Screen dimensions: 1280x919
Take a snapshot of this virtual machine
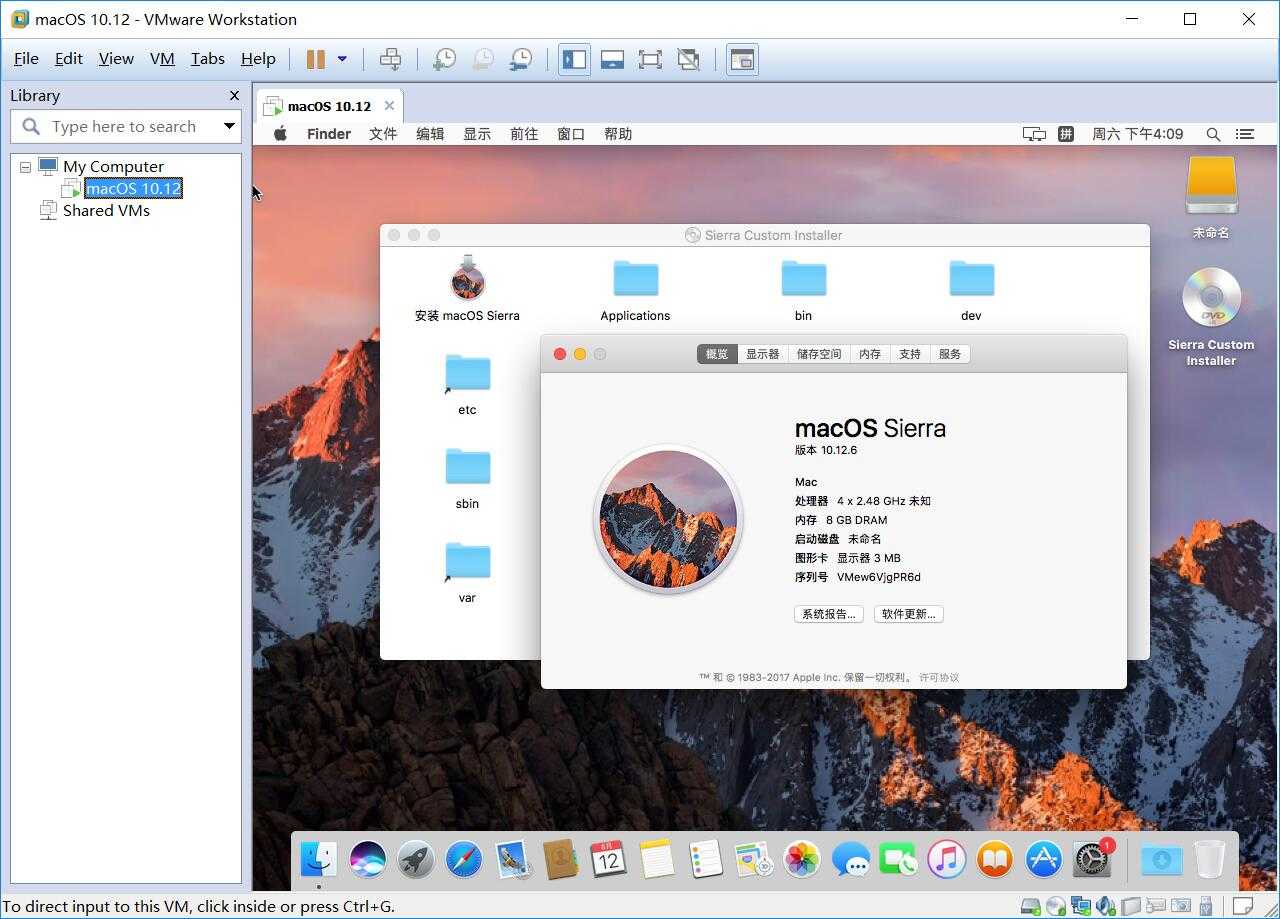pos(444,59)
